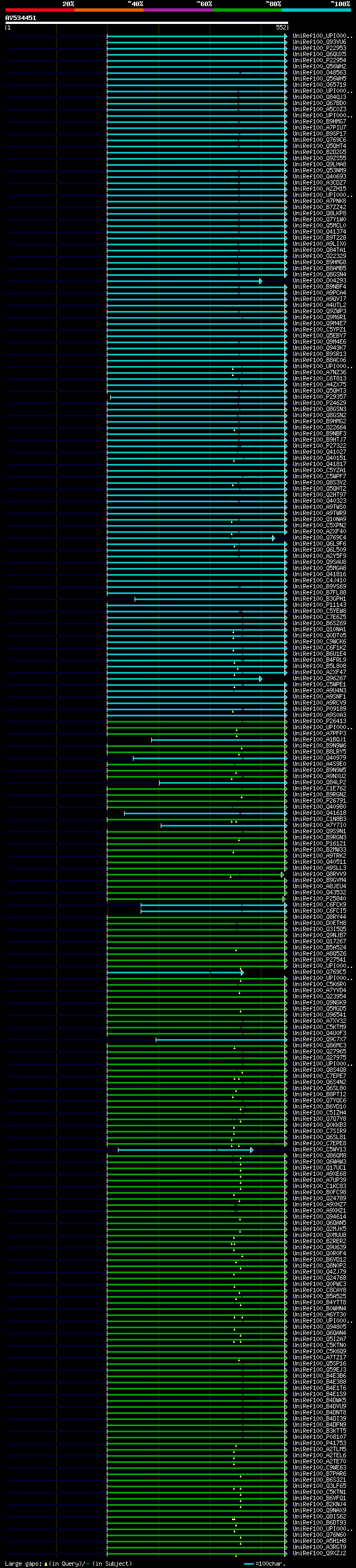Screen dimensions: 356x1568
Task: Select hit UniRef100_B6U1E4
Action: 319,654
